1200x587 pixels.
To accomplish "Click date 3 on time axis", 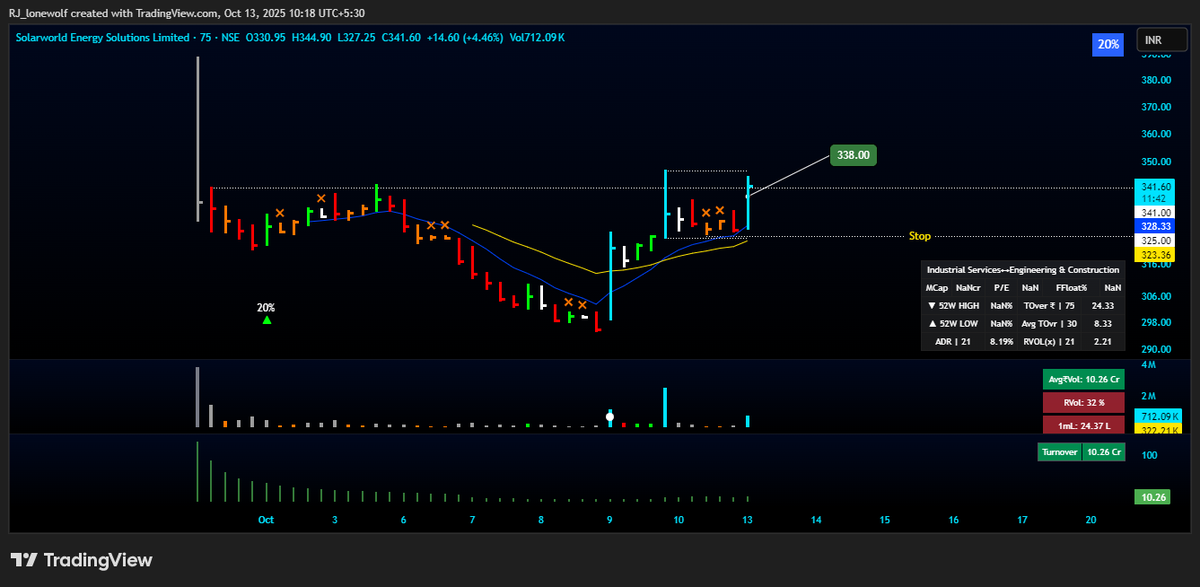I will (334, 520).
